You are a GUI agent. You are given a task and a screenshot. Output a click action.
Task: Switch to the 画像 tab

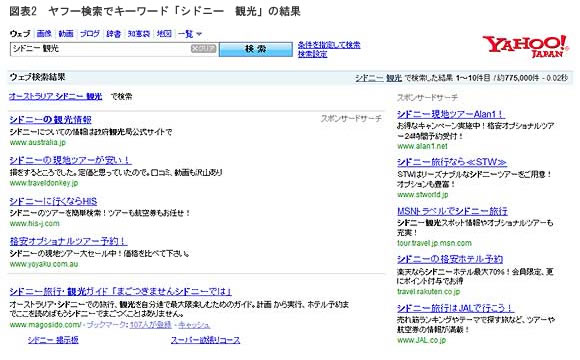click(44, 34)
